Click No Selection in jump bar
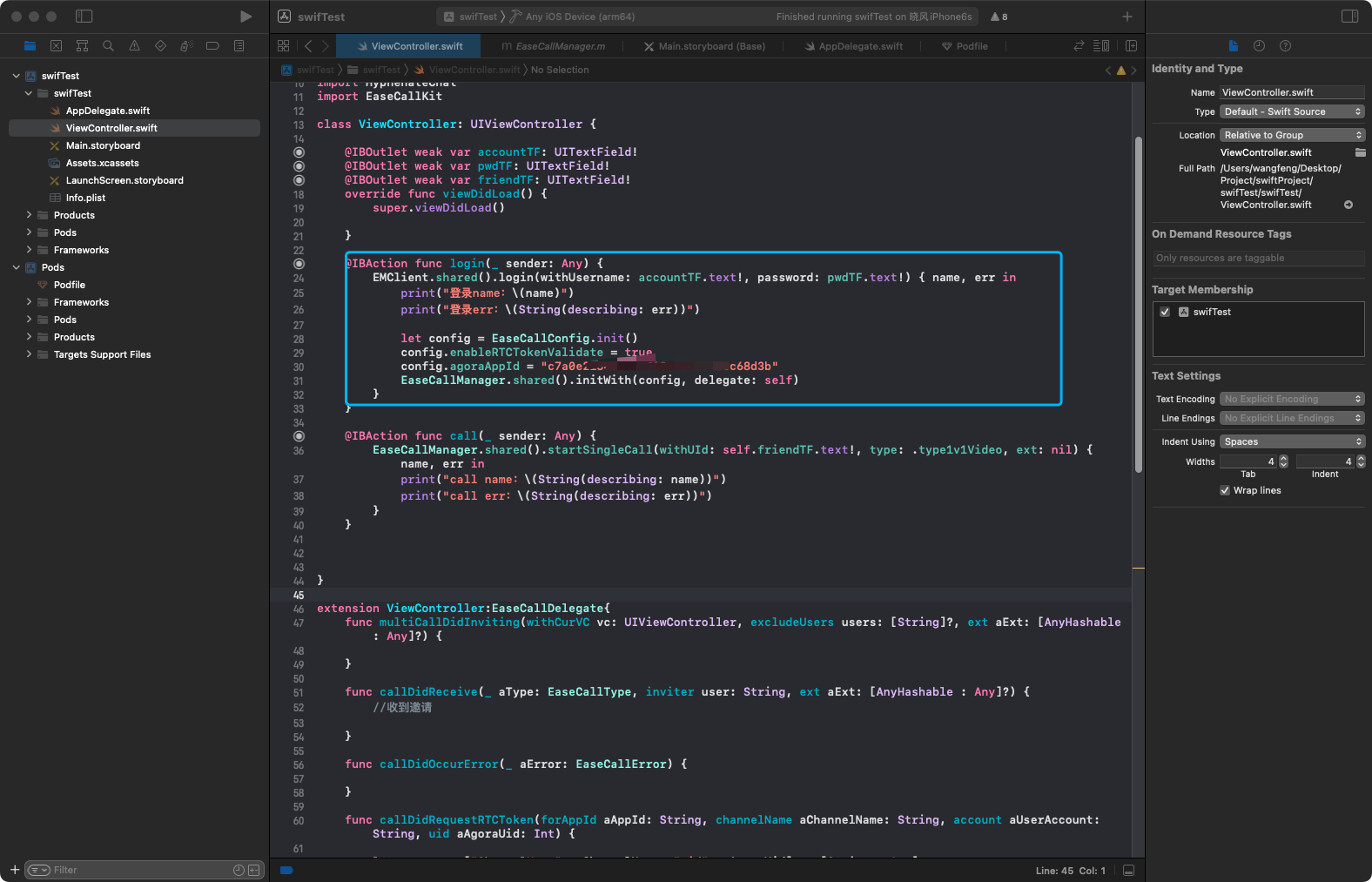The image size is (1372, 882). click(x=560, y=70)
